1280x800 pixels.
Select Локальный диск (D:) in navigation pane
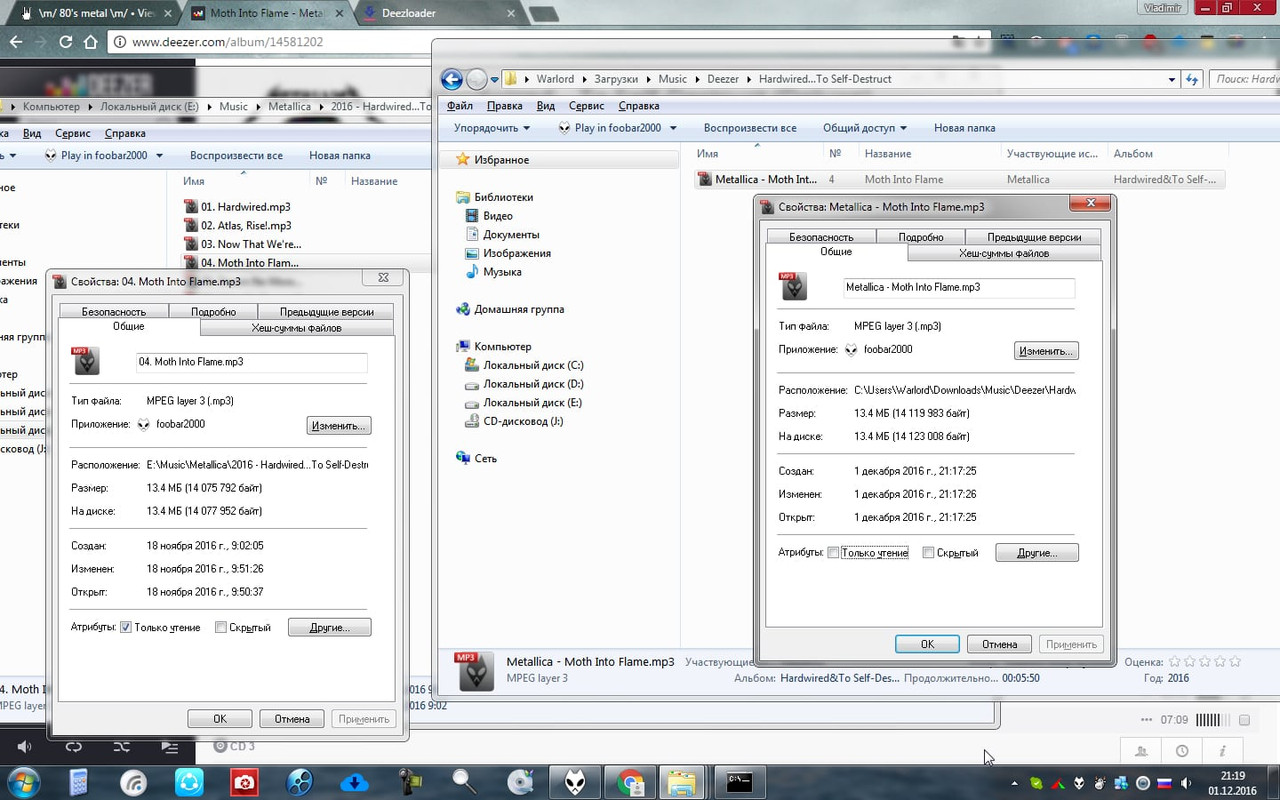(533, 384)
